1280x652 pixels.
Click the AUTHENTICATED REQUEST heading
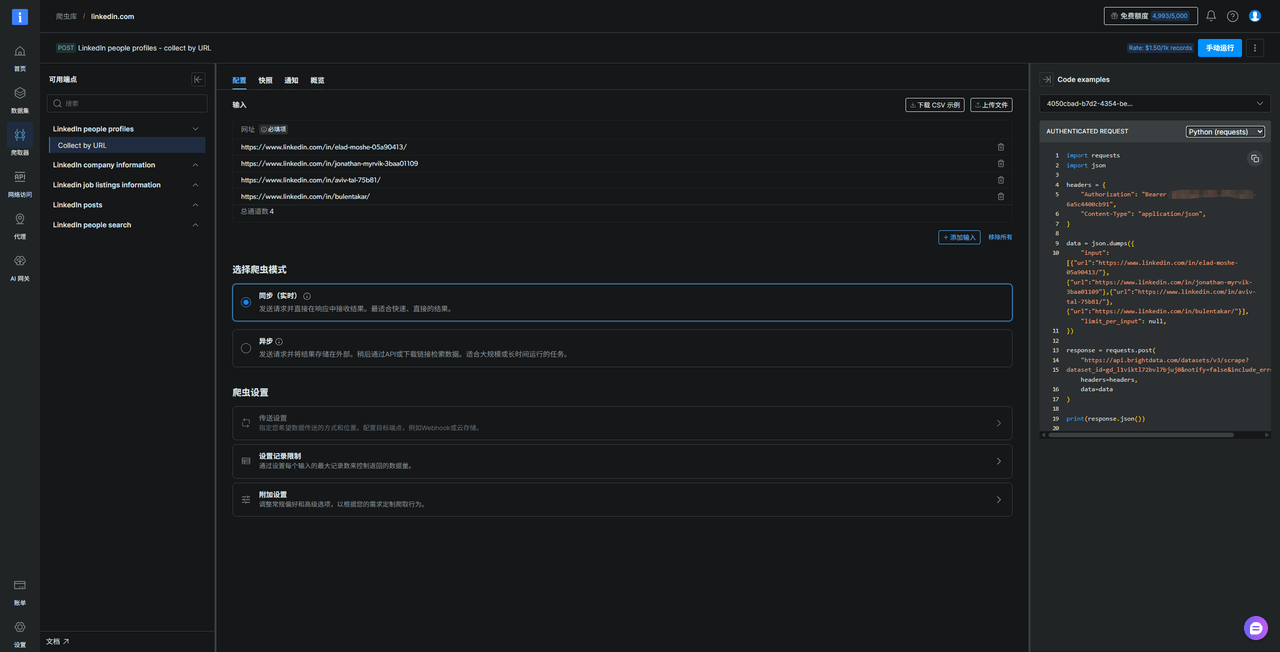pyautogui.click(x=1087, y=131)
